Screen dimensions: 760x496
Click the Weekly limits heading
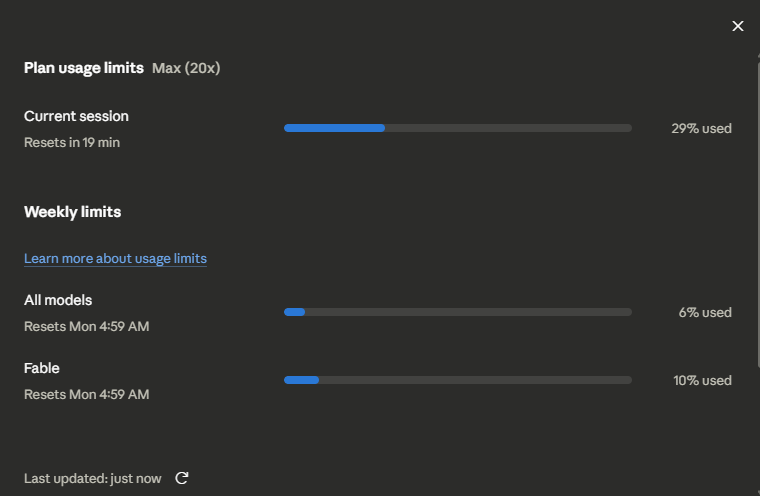point(72,212)
